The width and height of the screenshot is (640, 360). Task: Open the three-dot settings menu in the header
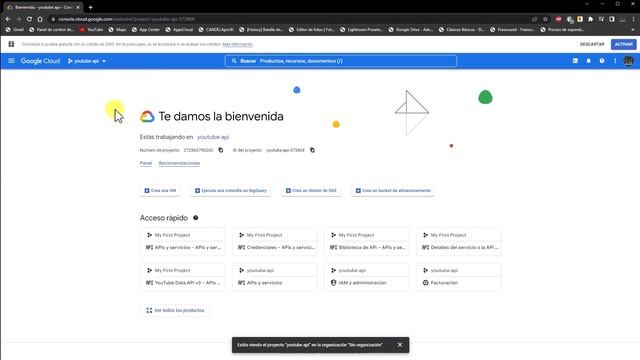[615, 61]
